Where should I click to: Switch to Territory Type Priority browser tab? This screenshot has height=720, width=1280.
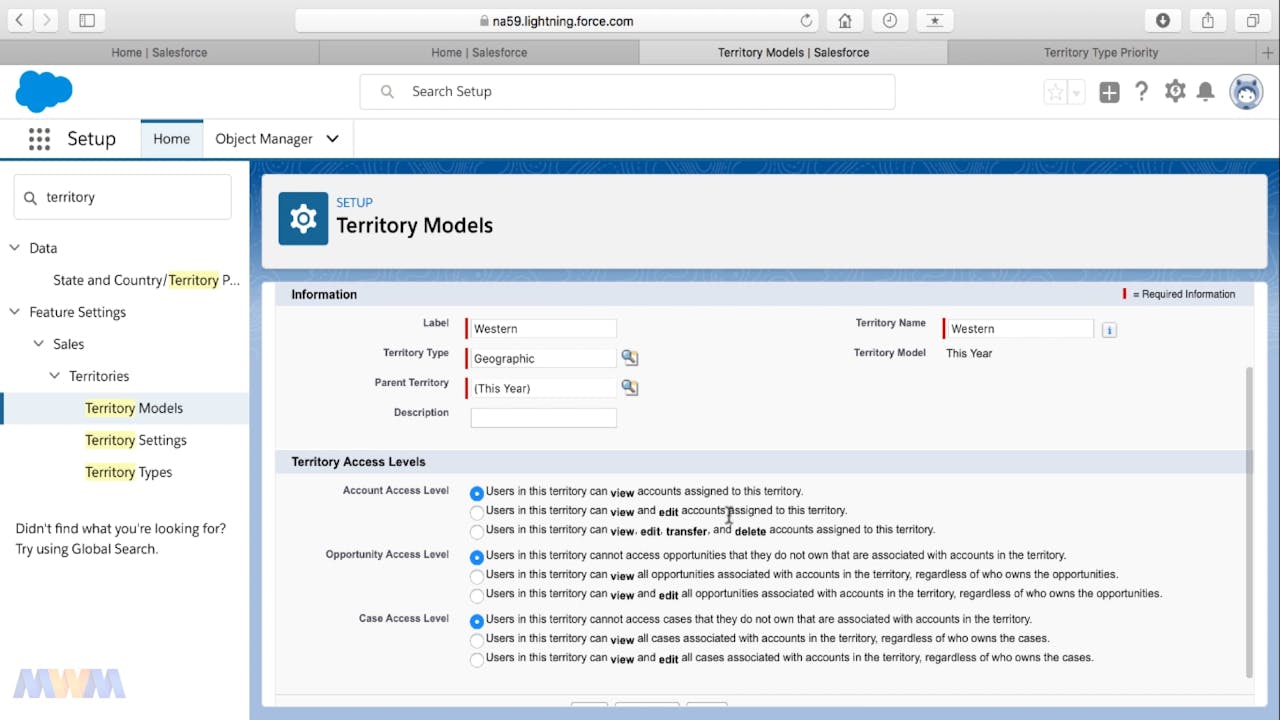click(1101, 52)
